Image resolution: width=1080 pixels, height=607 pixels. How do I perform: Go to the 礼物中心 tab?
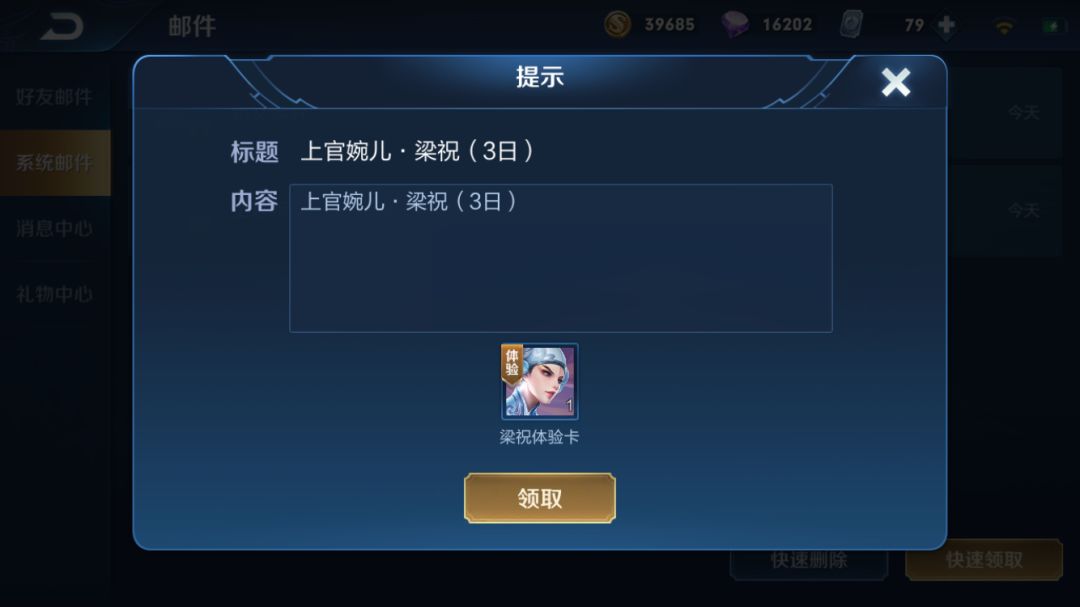coord(55,294)
